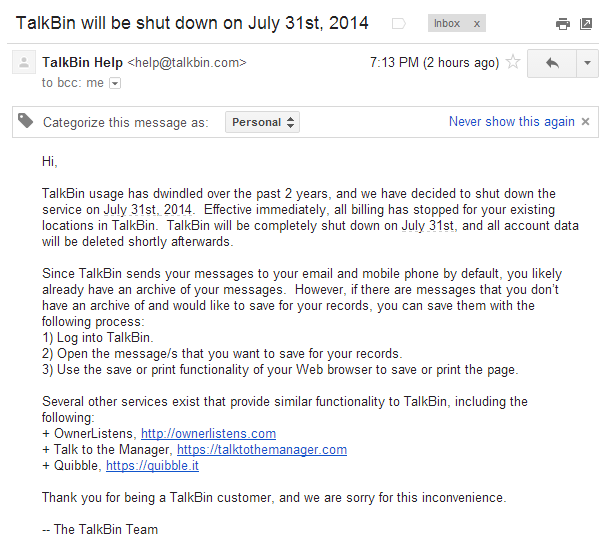Viewport: 607px width, 559px height.
Task: Open the quibble.it link
Action: [152, 466]
